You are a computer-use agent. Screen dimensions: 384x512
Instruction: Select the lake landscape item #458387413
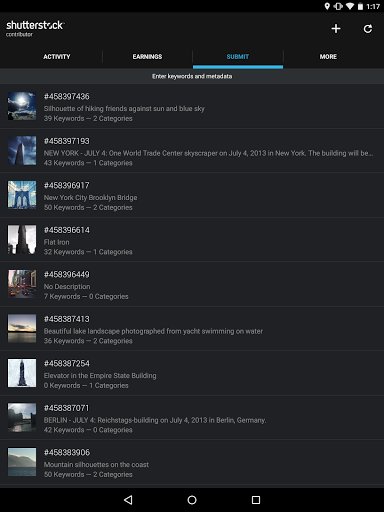coord(192,329)
